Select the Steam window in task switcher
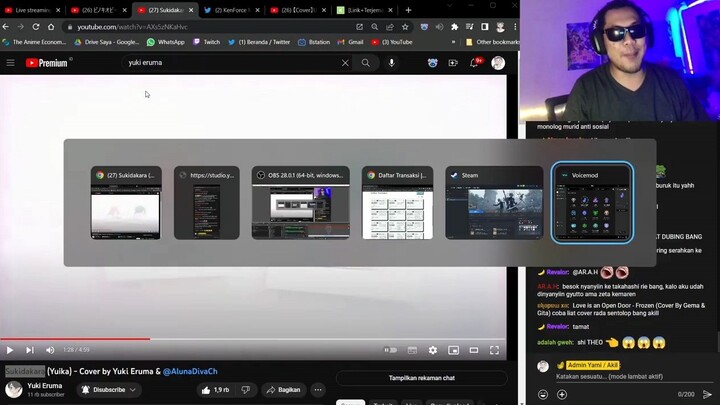Viewport: 720px width, 405px height. click(x=494, y=204)
